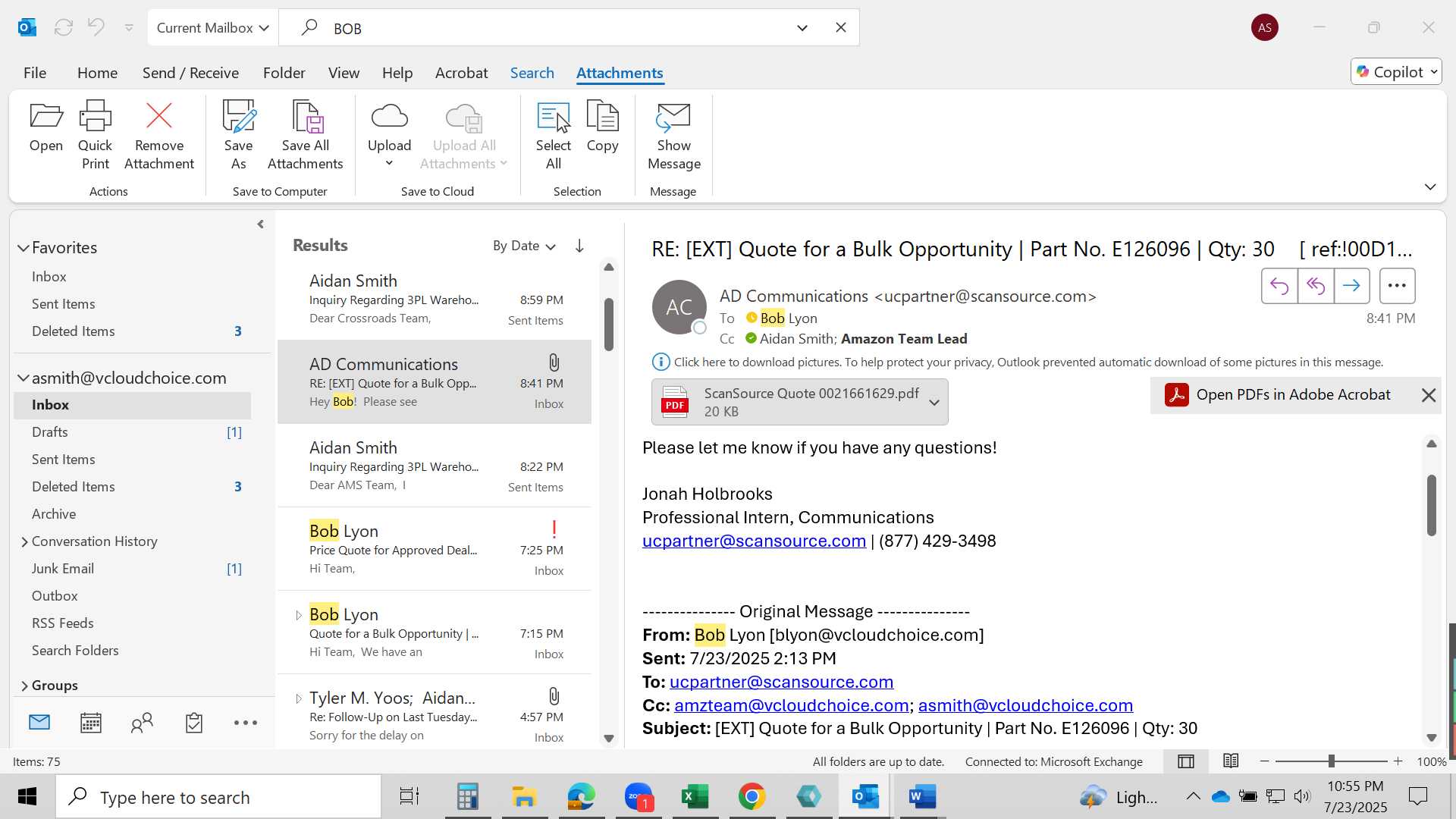Click Select All in Selection group

(x=554, y=136)
